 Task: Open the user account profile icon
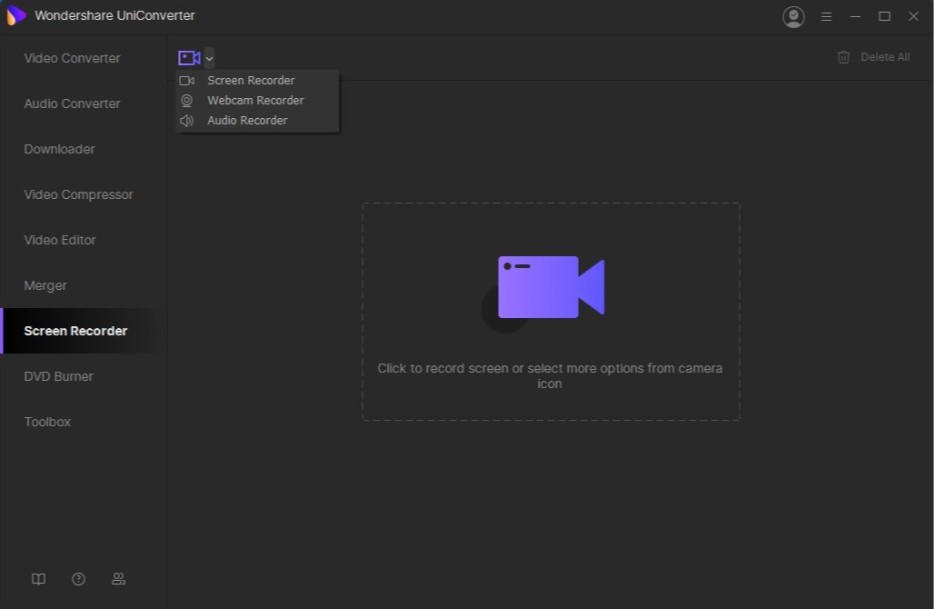[x=793, y=17]
